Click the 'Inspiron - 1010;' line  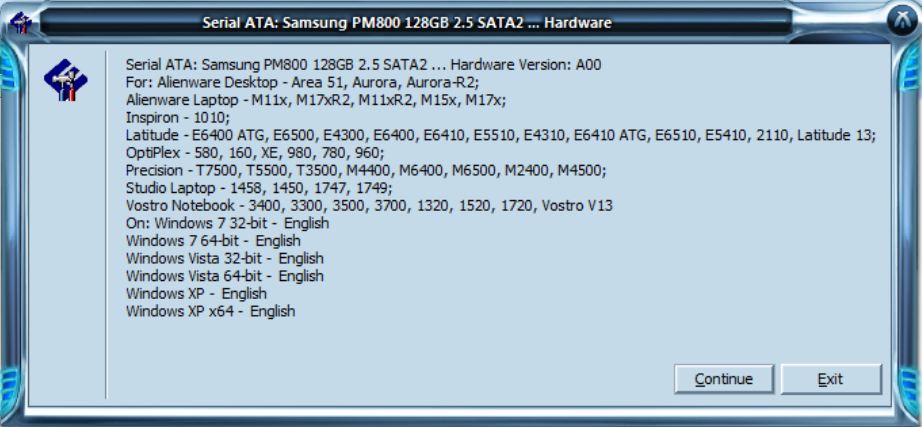pos(178,118)
